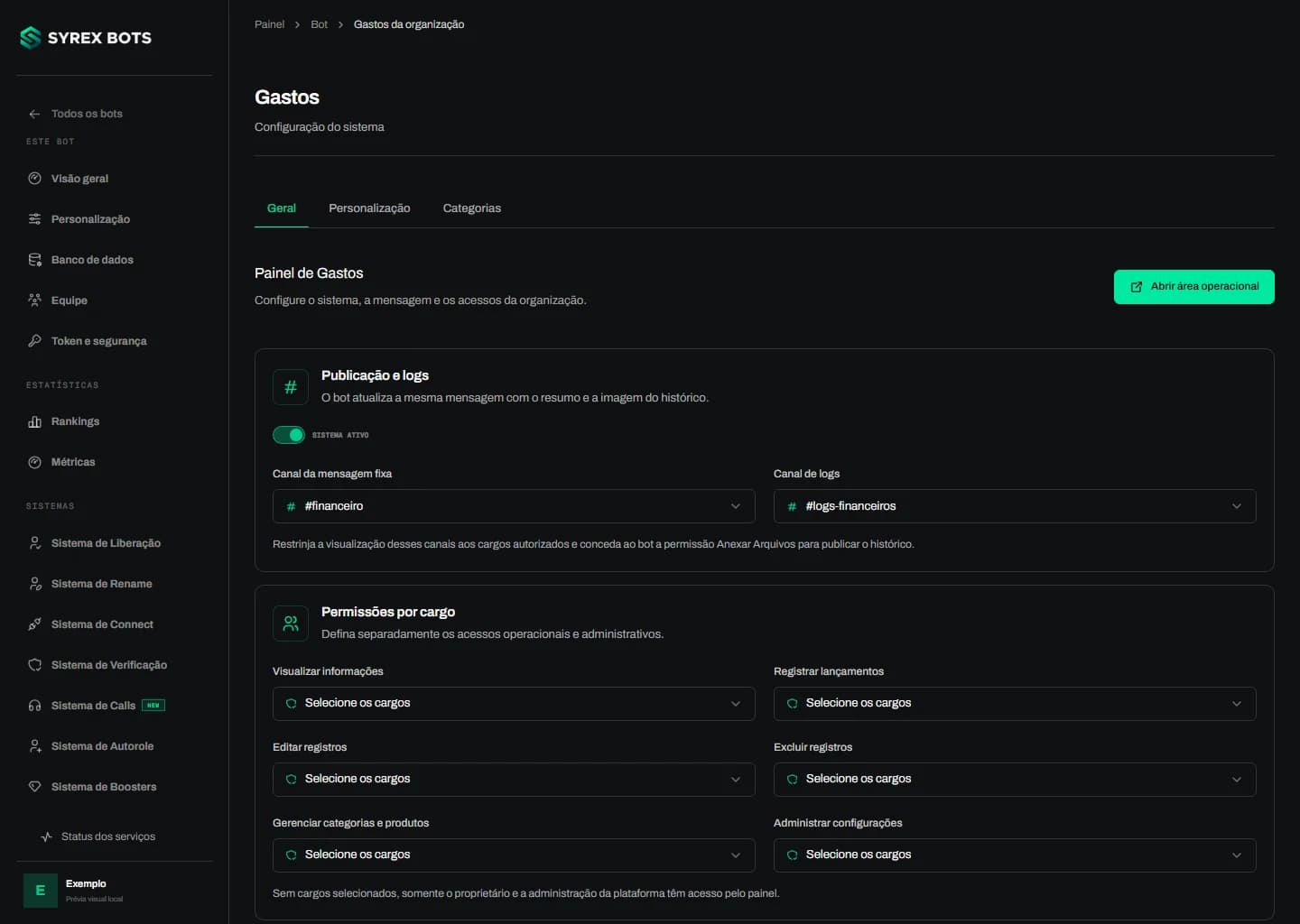Click the back arrow beside Todos os bots
1300x924 pixels.
[34, 114]
